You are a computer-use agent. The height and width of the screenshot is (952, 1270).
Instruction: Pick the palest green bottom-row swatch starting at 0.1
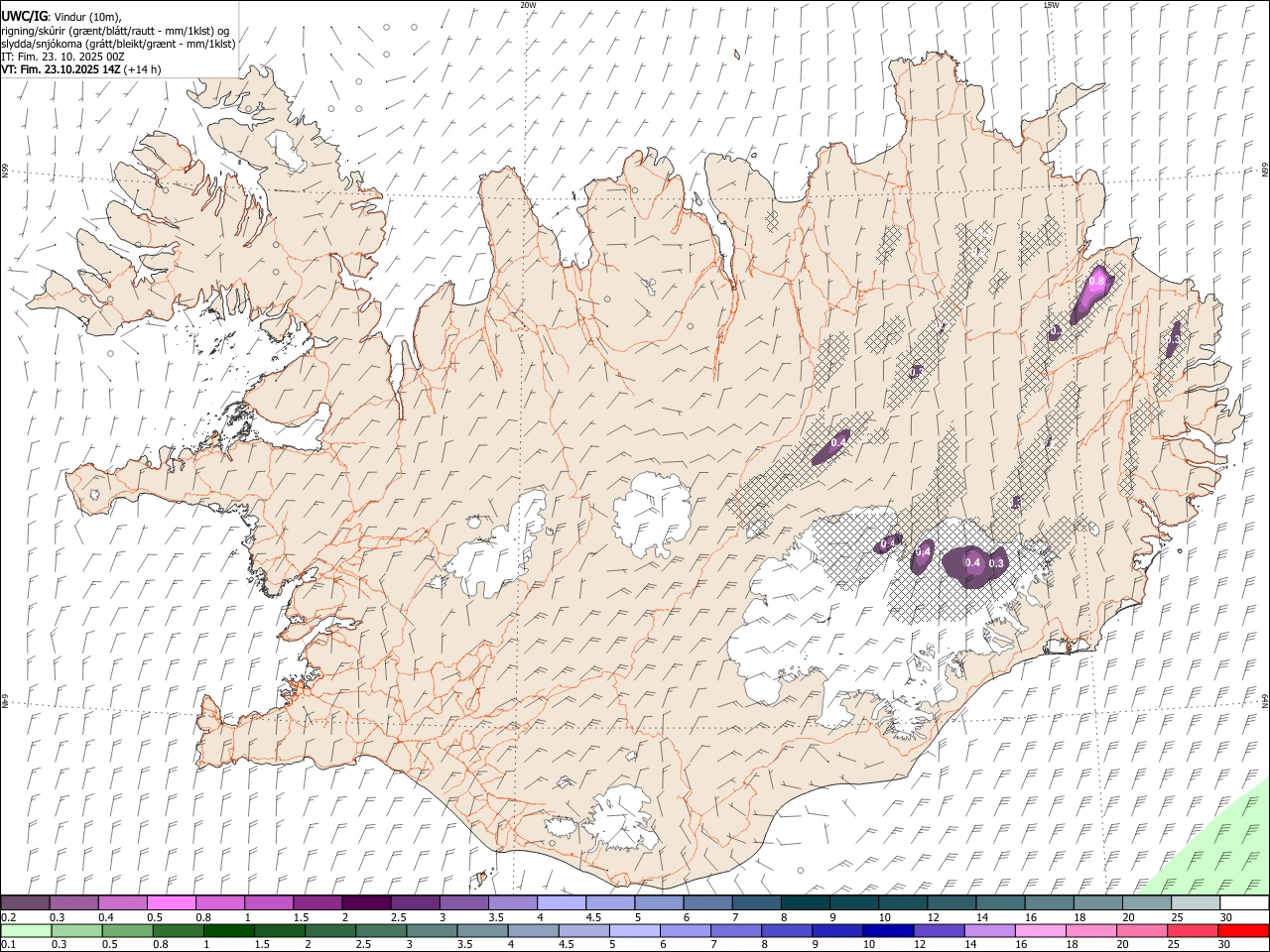tap(26, 930)
